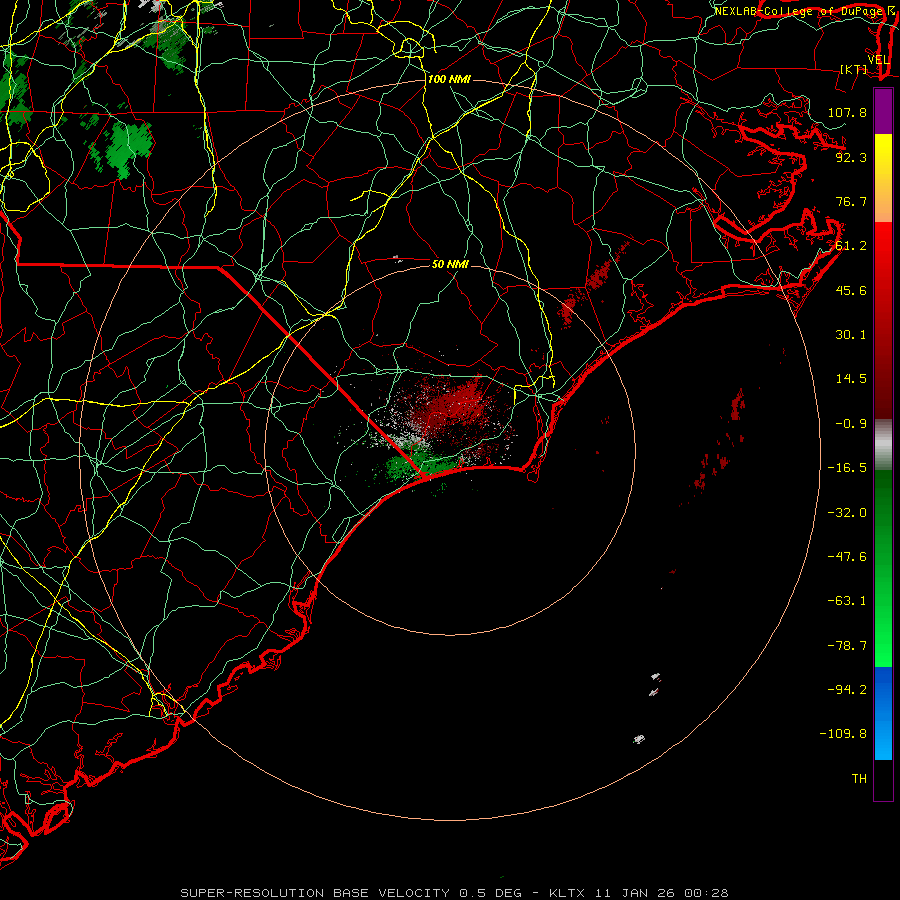This screenshot has width=900, height=900.
Task: Click the -0.9 legend value
Action: [851, 424]
